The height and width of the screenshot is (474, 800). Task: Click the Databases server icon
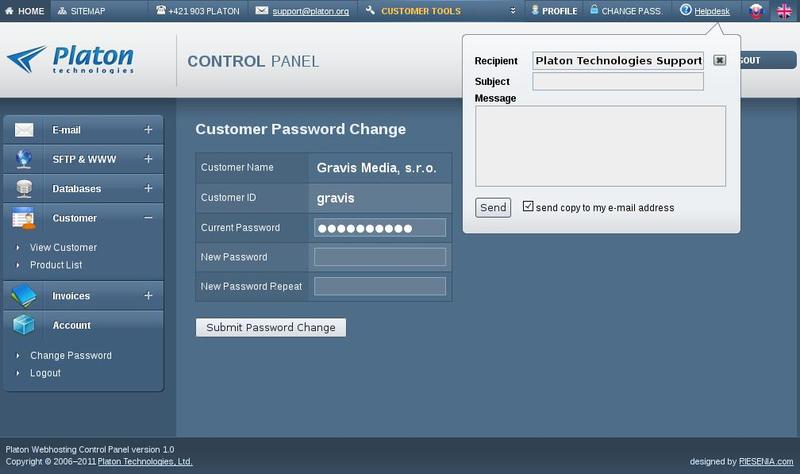coord(24,188)
